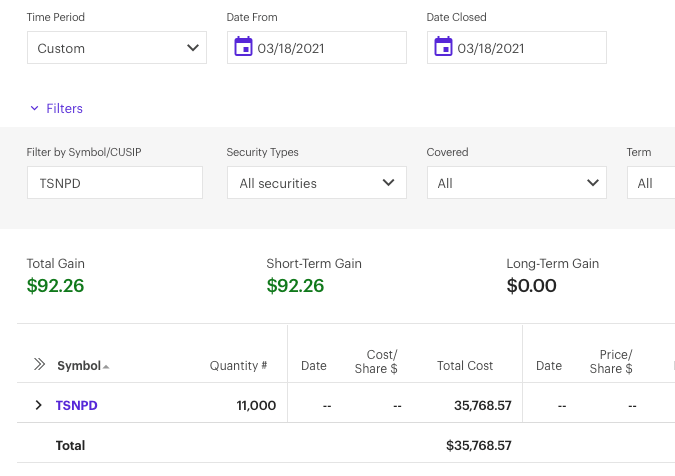Click the TSNPD symbol link
Screen dimensions: 675x476
[x=76, y=405]
